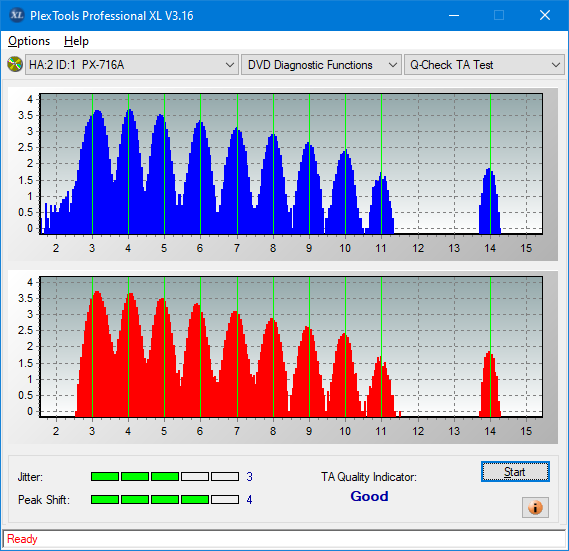Click the first green Jitter indicator segment

pos(105,477)
